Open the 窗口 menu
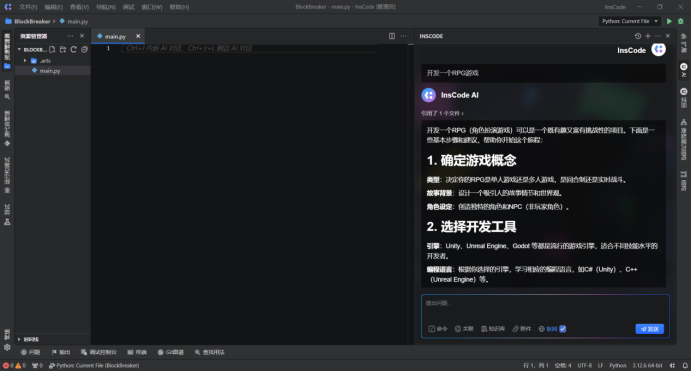The width and height of the screenshot is (692, 371). click(x=152, y=7)
